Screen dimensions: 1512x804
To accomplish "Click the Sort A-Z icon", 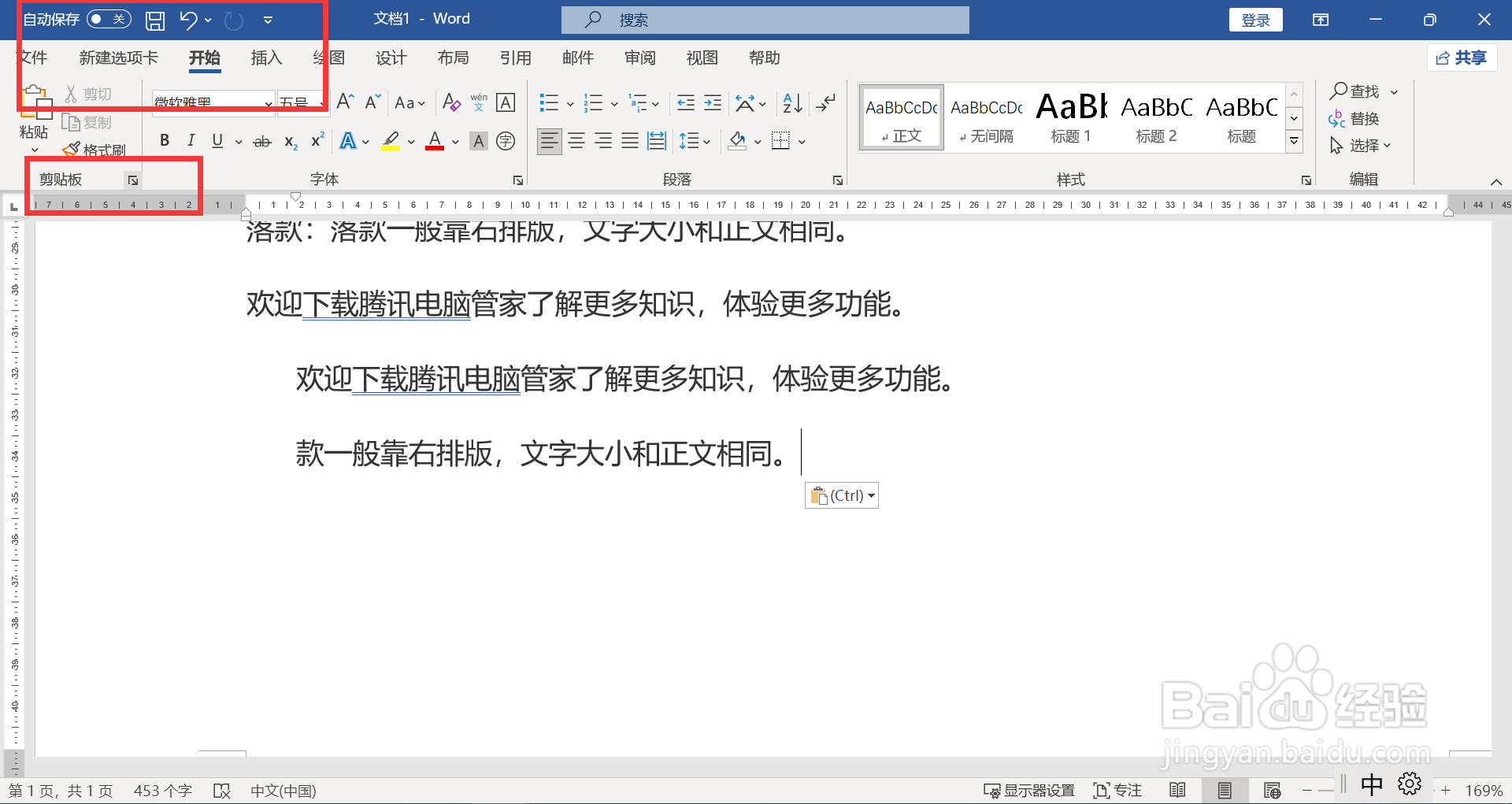I will coord(792,102).
